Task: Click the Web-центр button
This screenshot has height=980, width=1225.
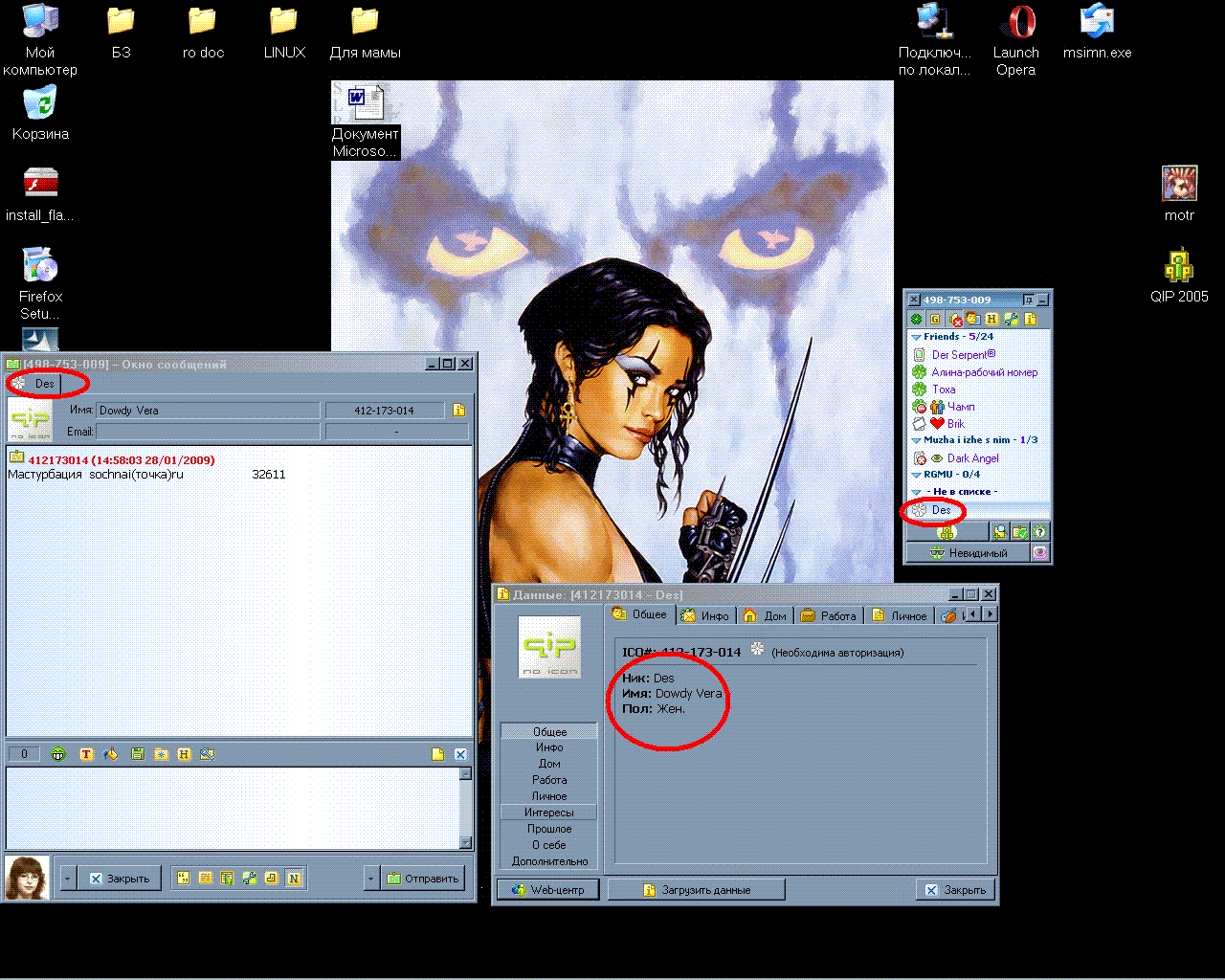Action: pos(548,890)
